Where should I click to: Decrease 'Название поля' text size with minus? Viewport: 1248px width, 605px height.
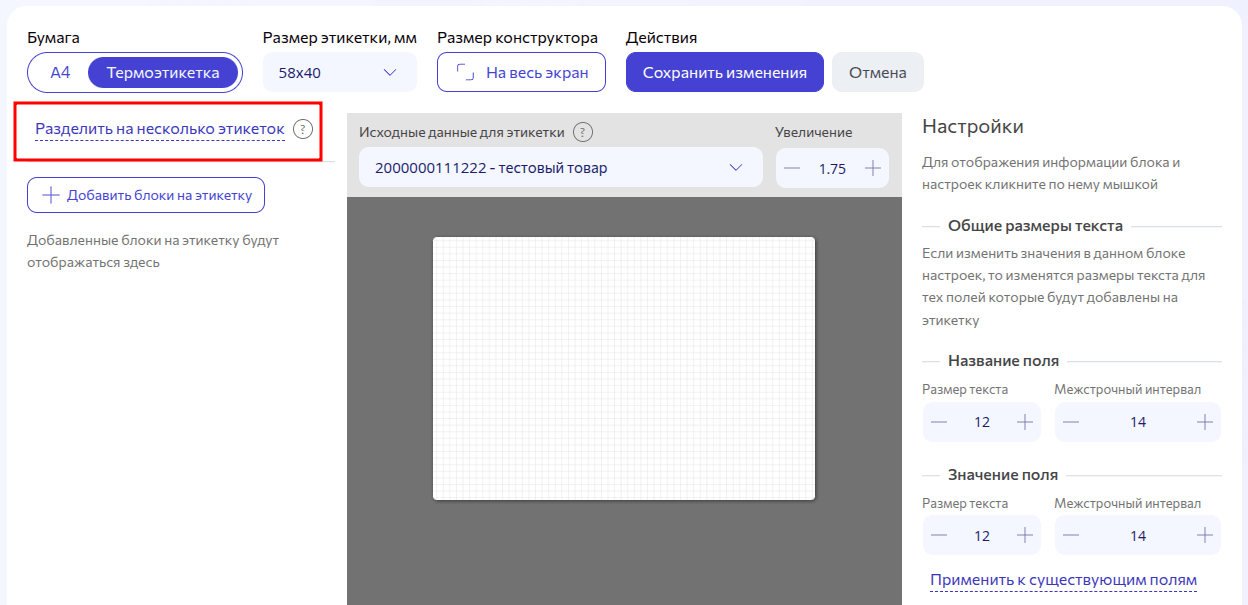(939, 422)
